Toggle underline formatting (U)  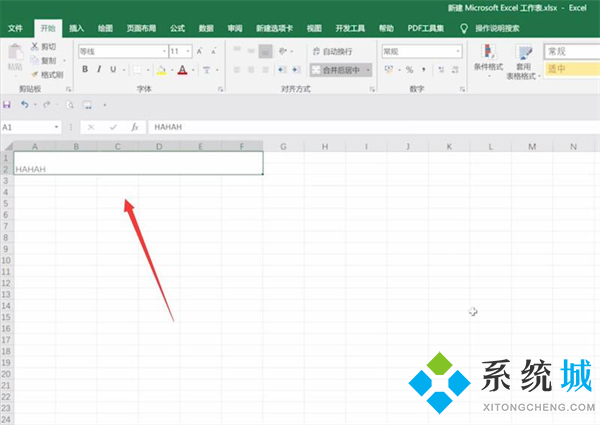pyautogui.click(x=113, y=69)
